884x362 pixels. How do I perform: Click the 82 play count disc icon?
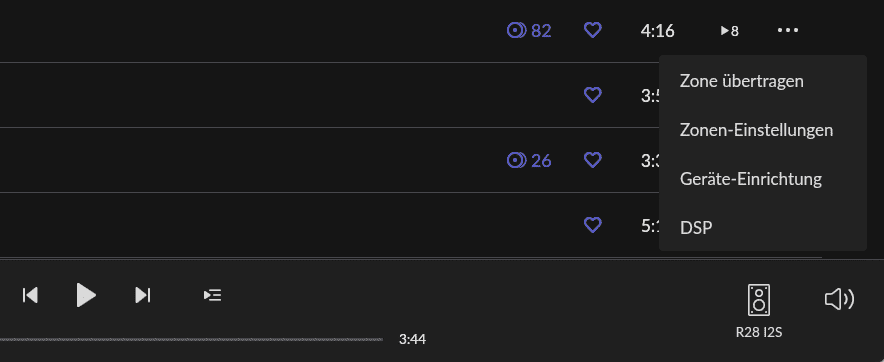pyautogui.click(x=516, y=30)
